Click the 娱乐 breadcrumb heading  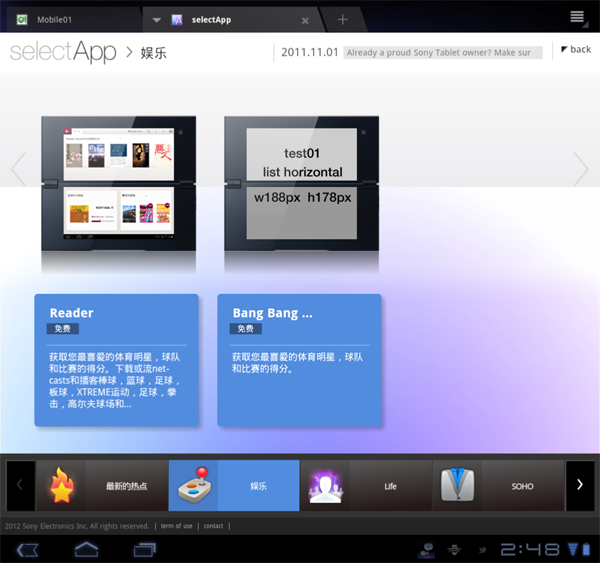pyautogui.click(x=153, y=53)
